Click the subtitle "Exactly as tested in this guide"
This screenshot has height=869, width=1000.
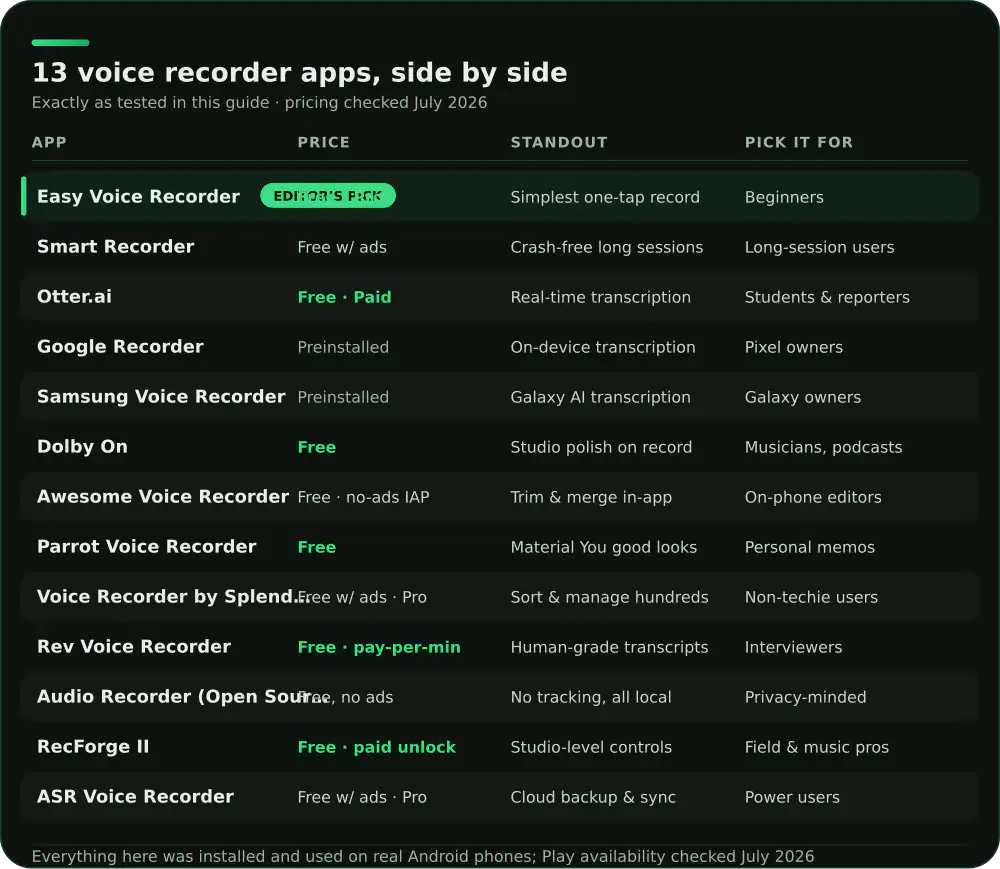click(151, 103)
